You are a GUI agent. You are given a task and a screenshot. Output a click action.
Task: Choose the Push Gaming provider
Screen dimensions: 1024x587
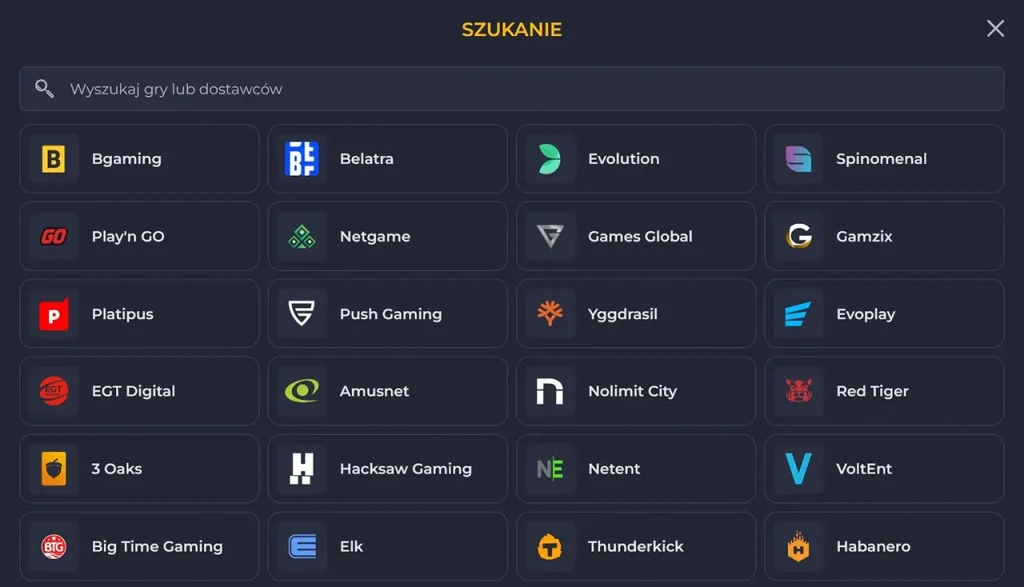[x=388, y=313]
